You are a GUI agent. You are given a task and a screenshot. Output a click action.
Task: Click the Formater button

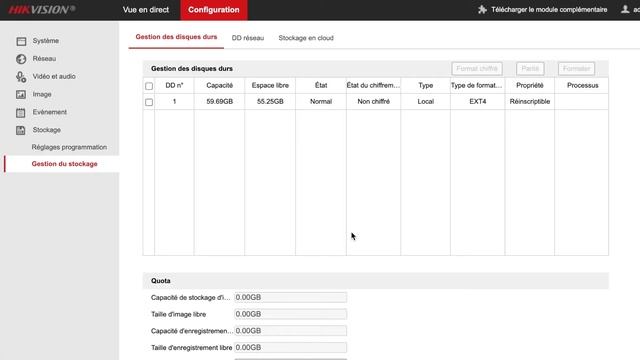576,69
